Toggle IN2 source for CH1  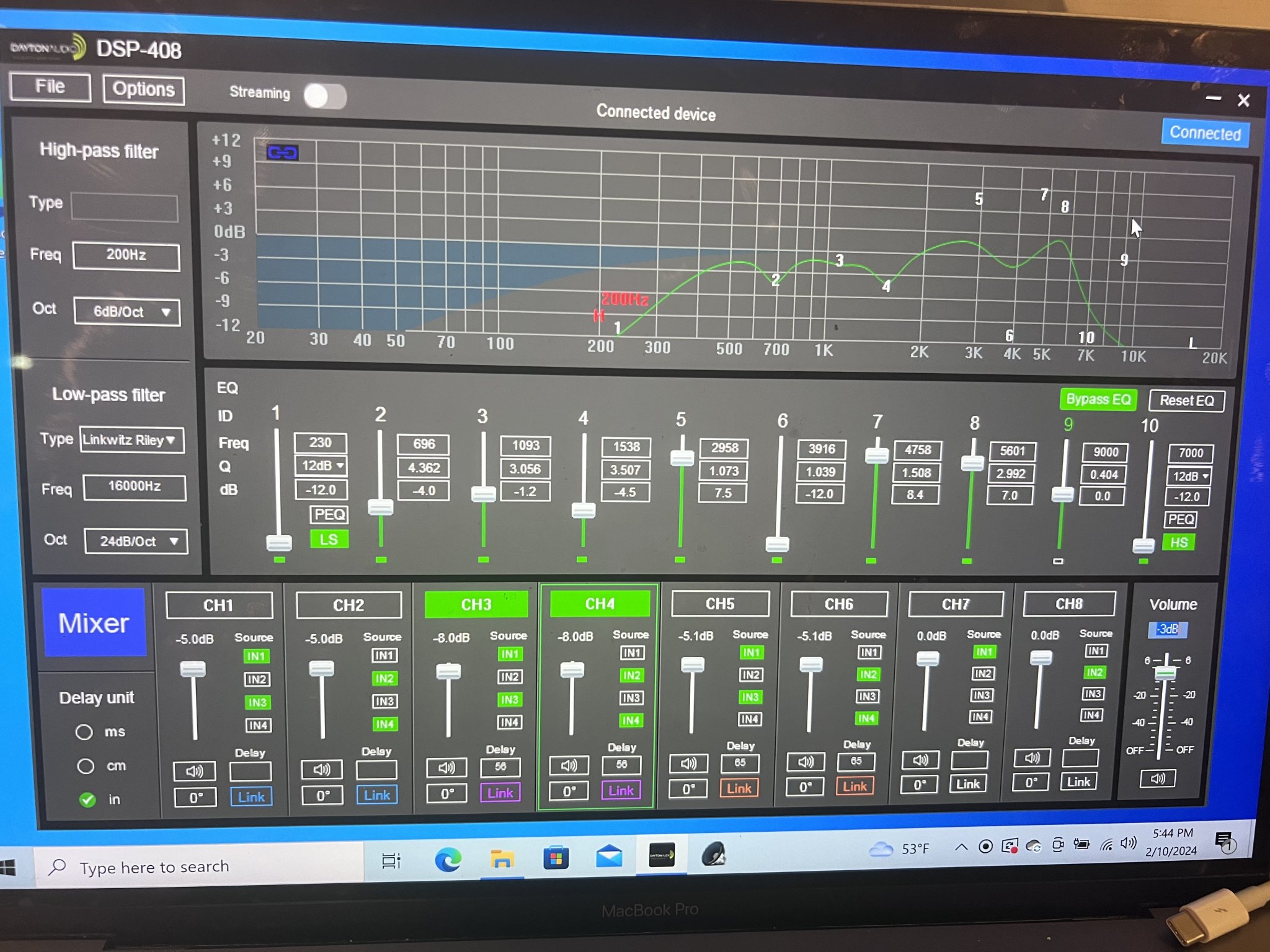256,679
